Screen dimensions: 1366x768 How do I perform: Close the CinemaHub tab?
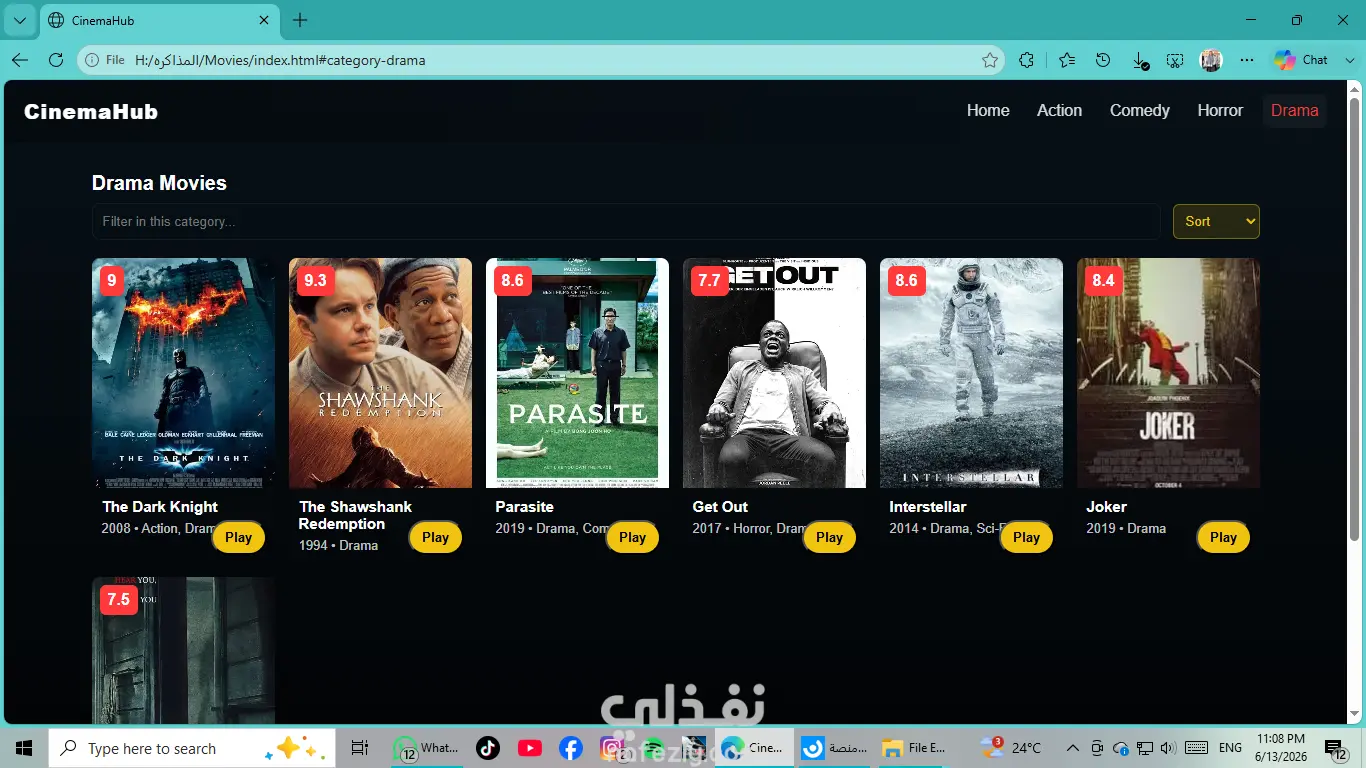(264, 20)
